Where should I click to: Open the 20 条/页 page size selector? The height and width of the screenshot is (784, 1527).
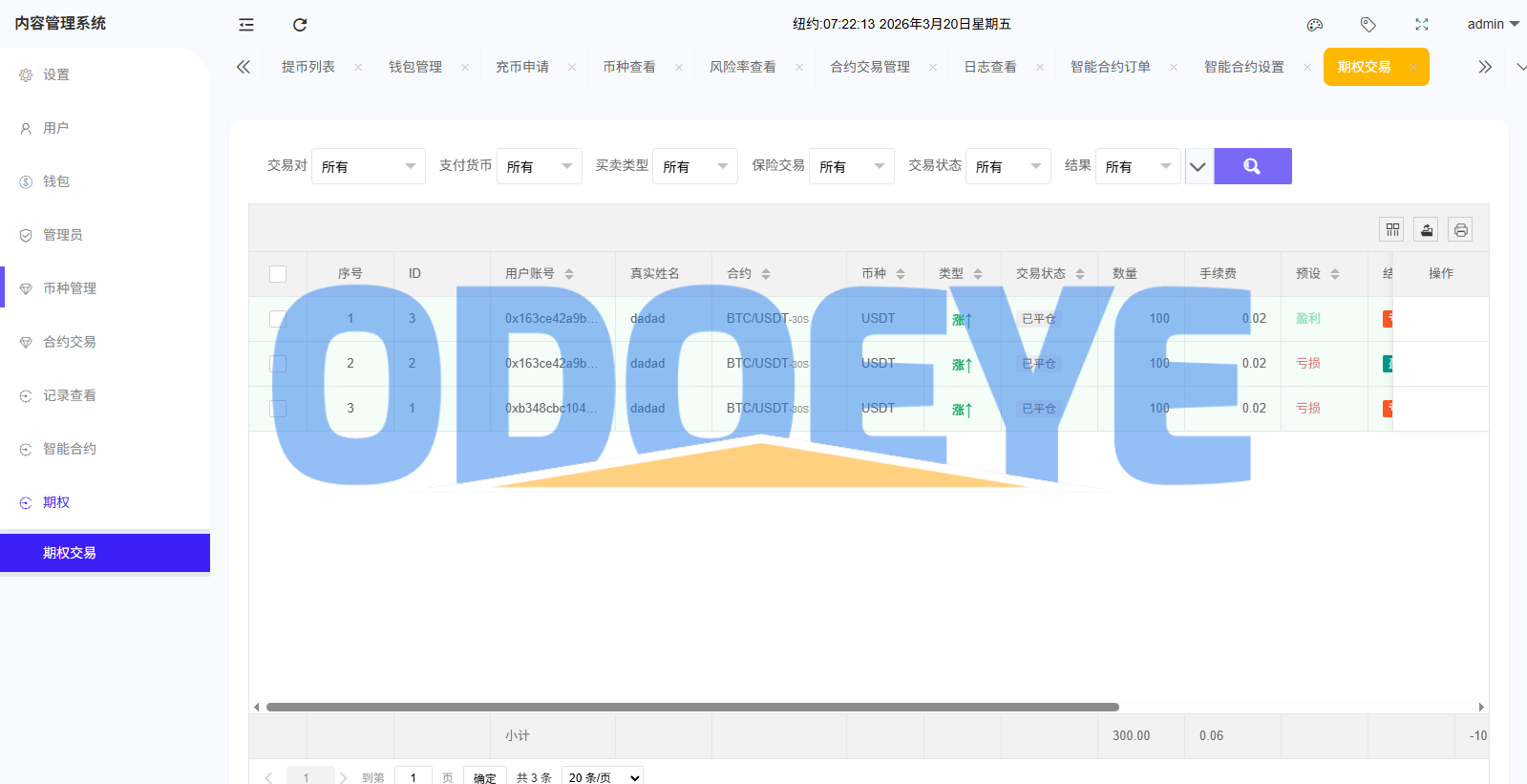click(603, 777)
